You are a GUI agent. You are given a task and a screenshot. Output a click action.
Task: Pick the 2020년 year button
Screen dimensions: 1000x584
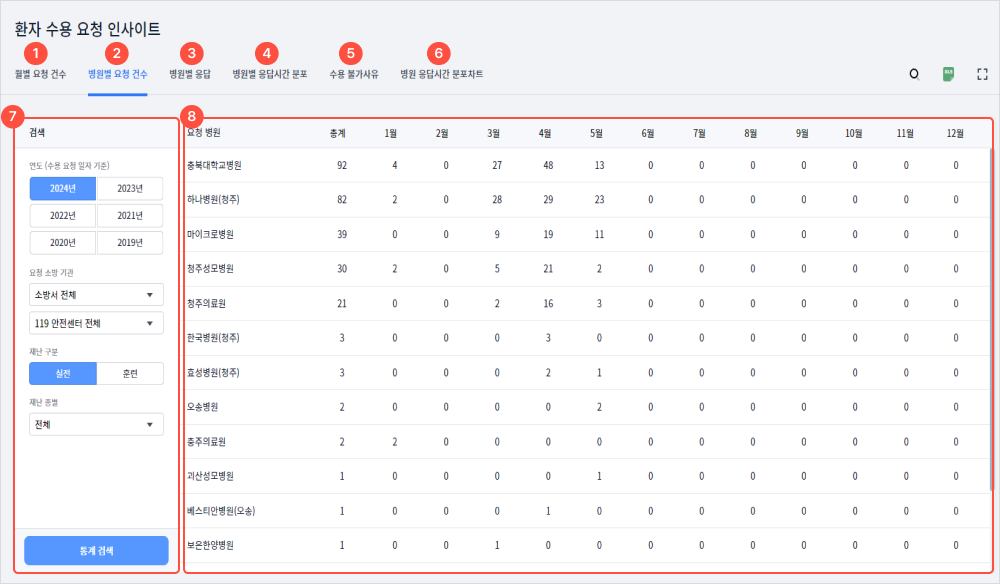point(63,242)
